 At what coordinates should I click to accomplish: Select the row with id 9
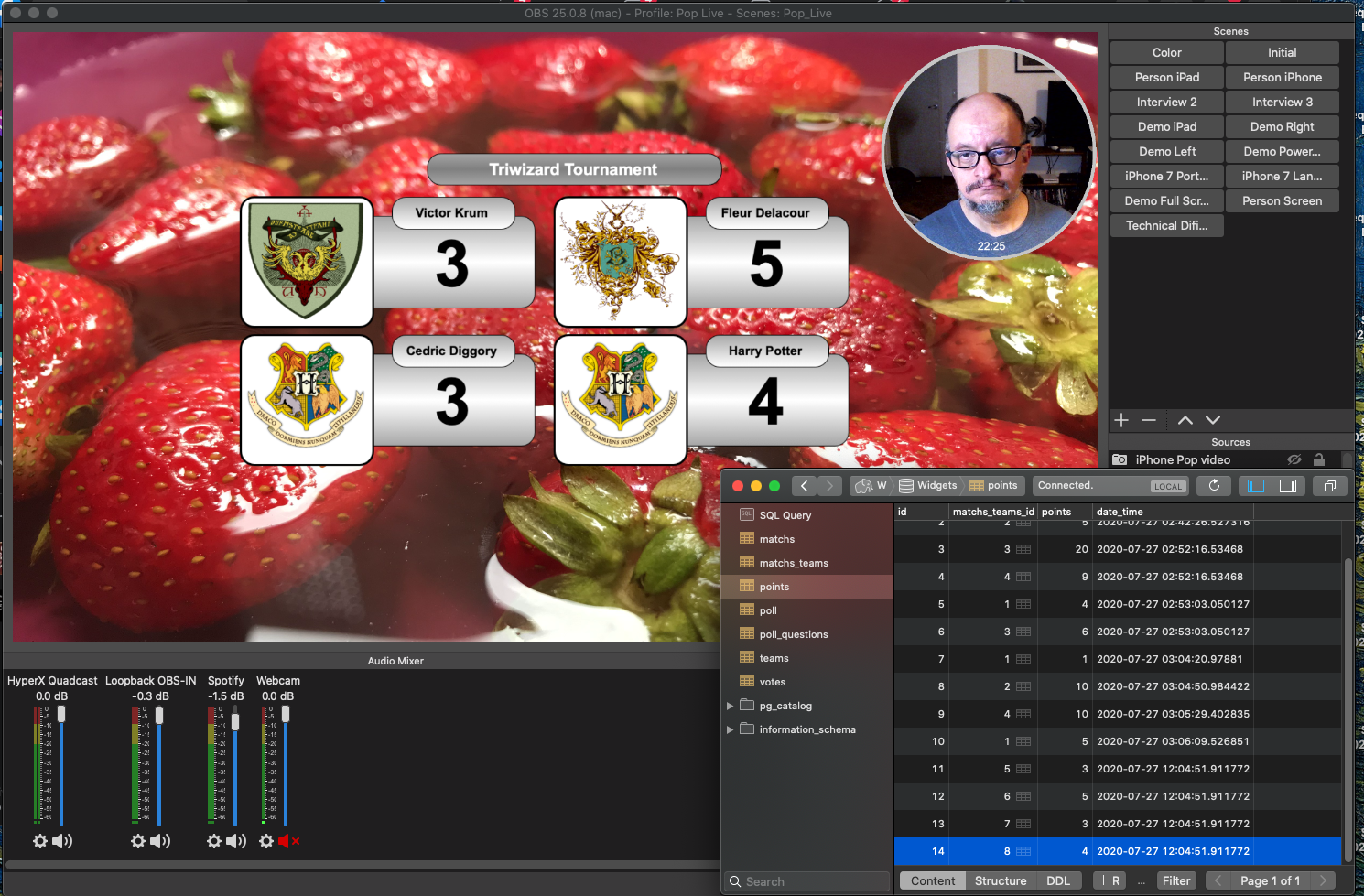1118,714
